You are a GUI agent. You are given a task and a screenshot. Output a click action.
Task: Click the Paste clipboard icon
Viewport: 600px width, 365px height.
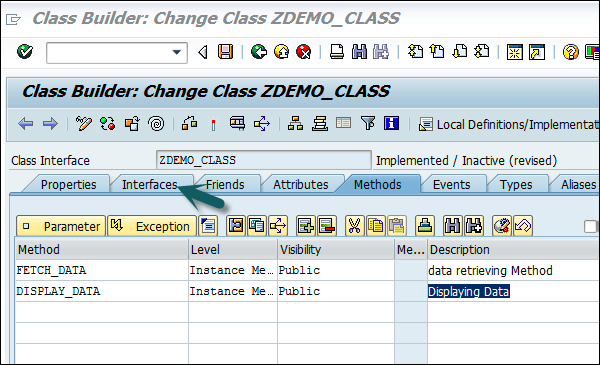[397, 226]
